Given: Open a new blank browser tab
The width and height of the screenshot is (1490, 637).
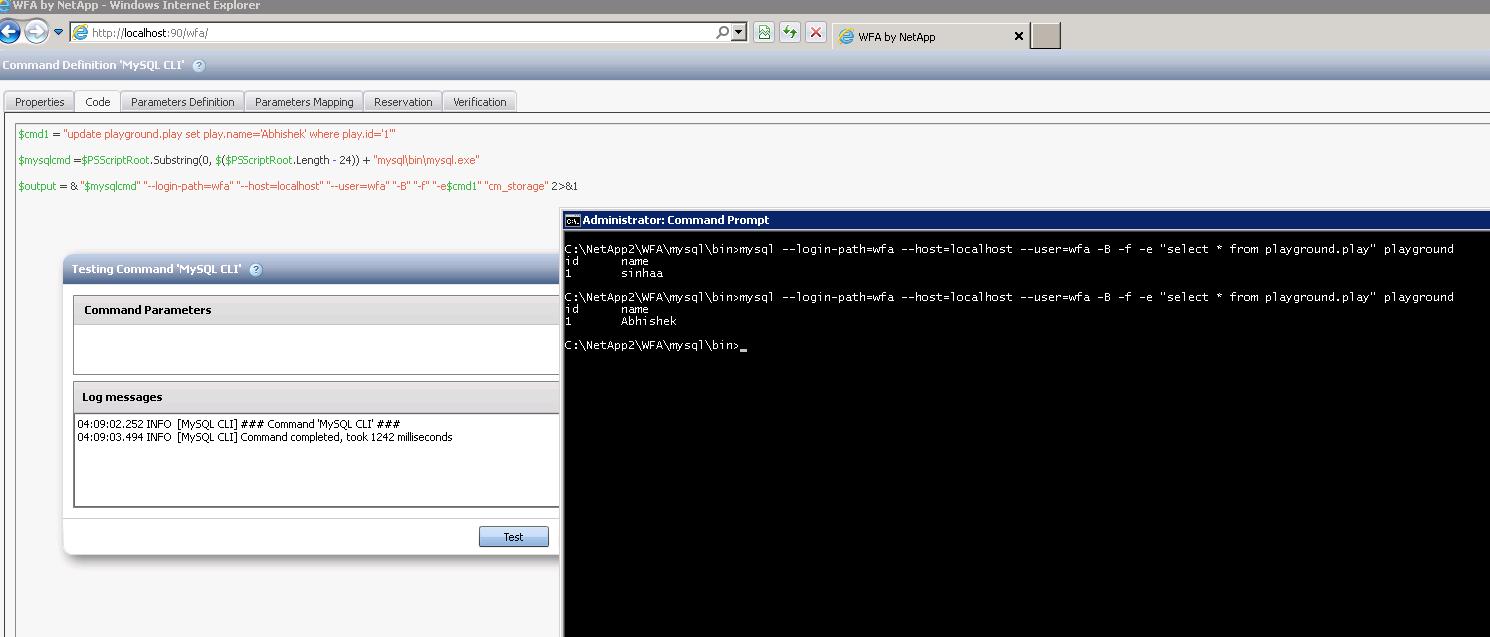Looking at the screenshot, I should click(x=1045, y=36).
